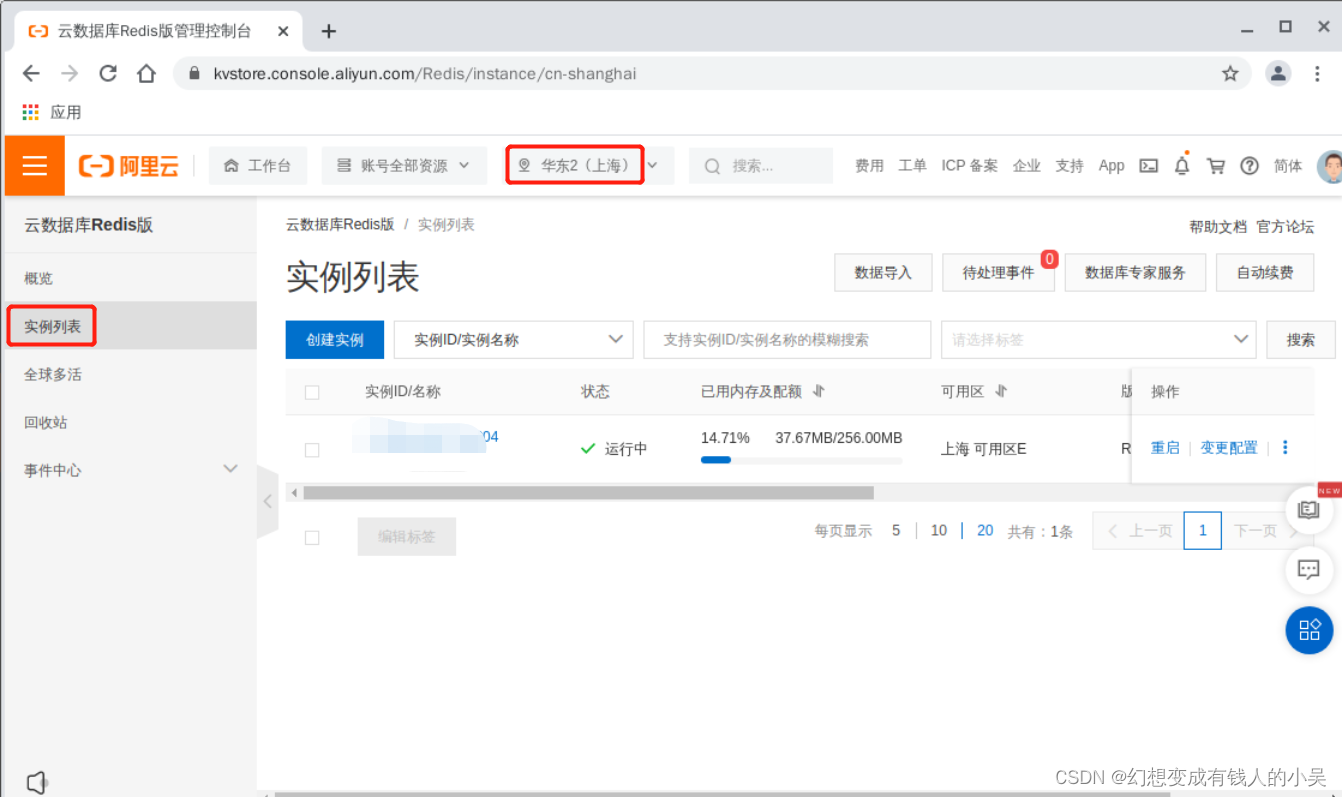
Task: Open the 帮助文档 link
Action: point(1218,227)
